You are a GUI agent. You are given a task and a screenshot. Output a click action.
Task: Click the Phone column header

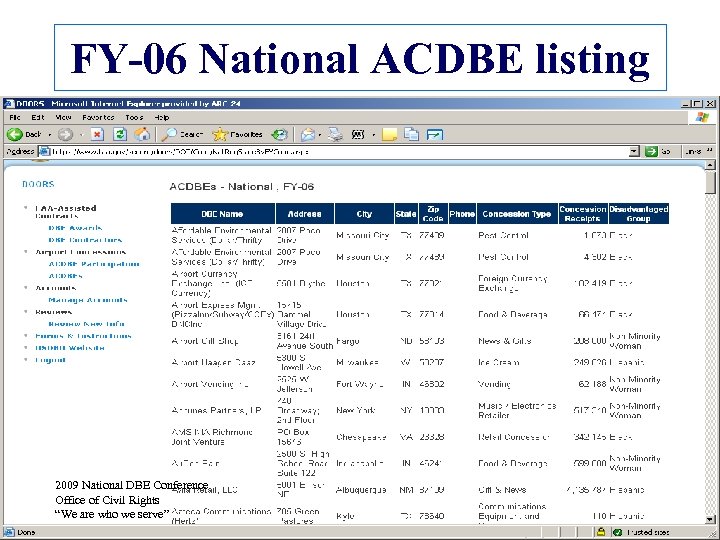(x=462, y=214)
